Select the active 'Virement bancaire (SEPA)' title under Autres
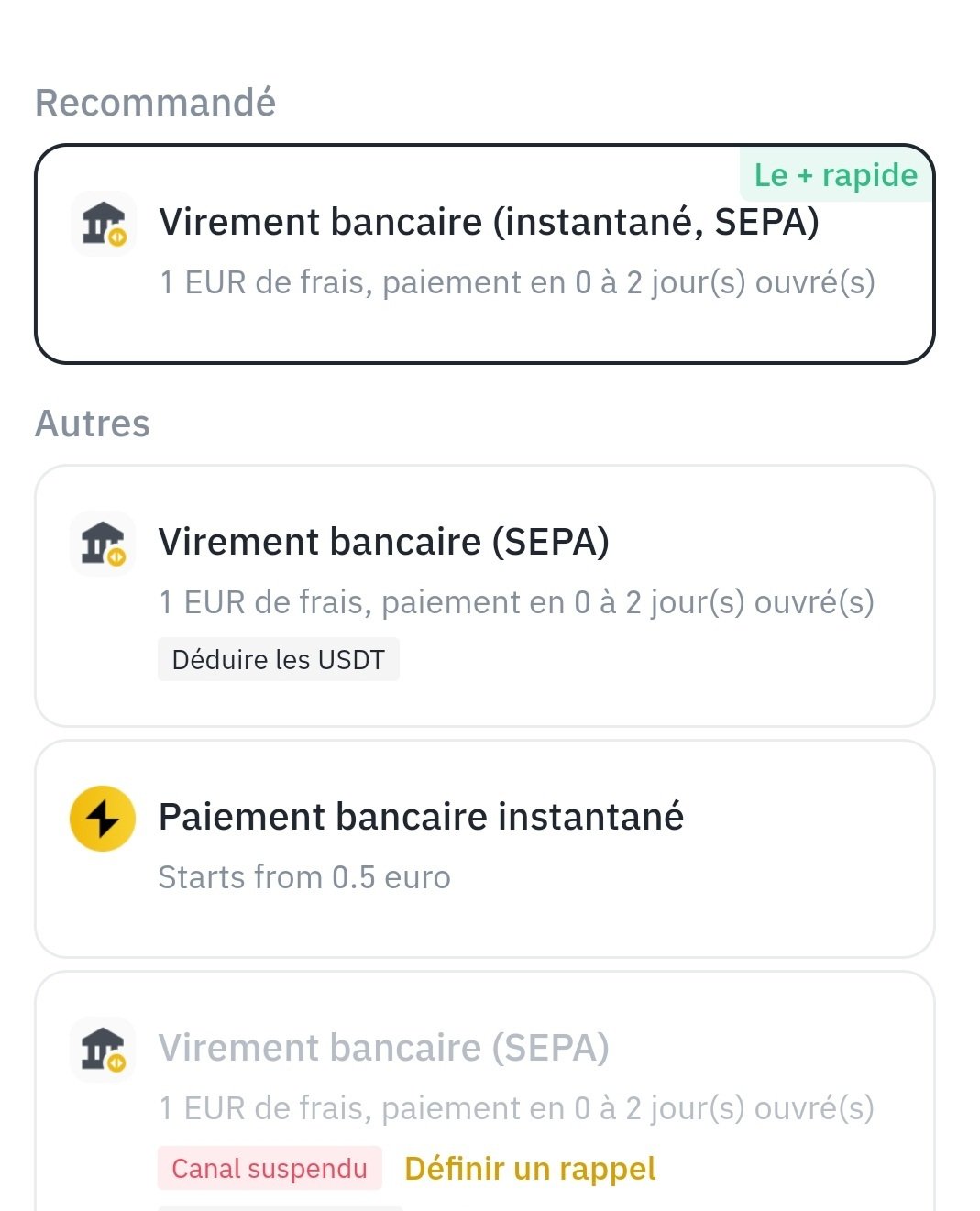 [x=383, y=542]
